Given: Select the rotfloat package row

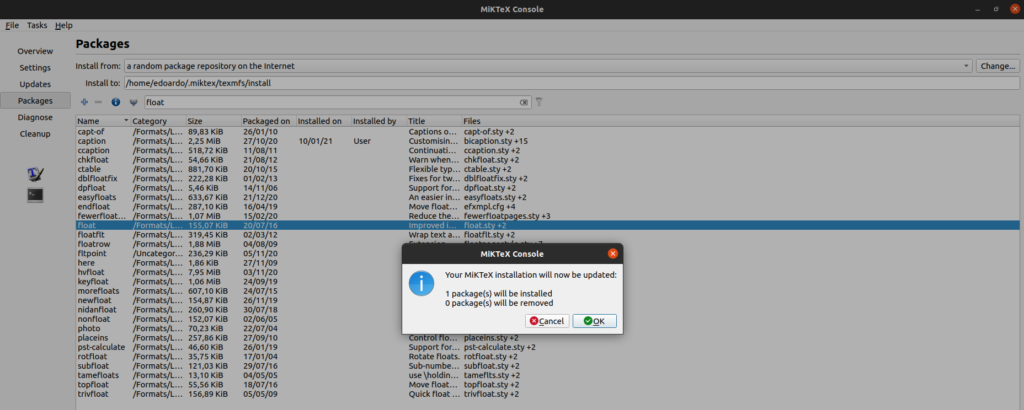Looking at the screenshot, I should (548, 356).
